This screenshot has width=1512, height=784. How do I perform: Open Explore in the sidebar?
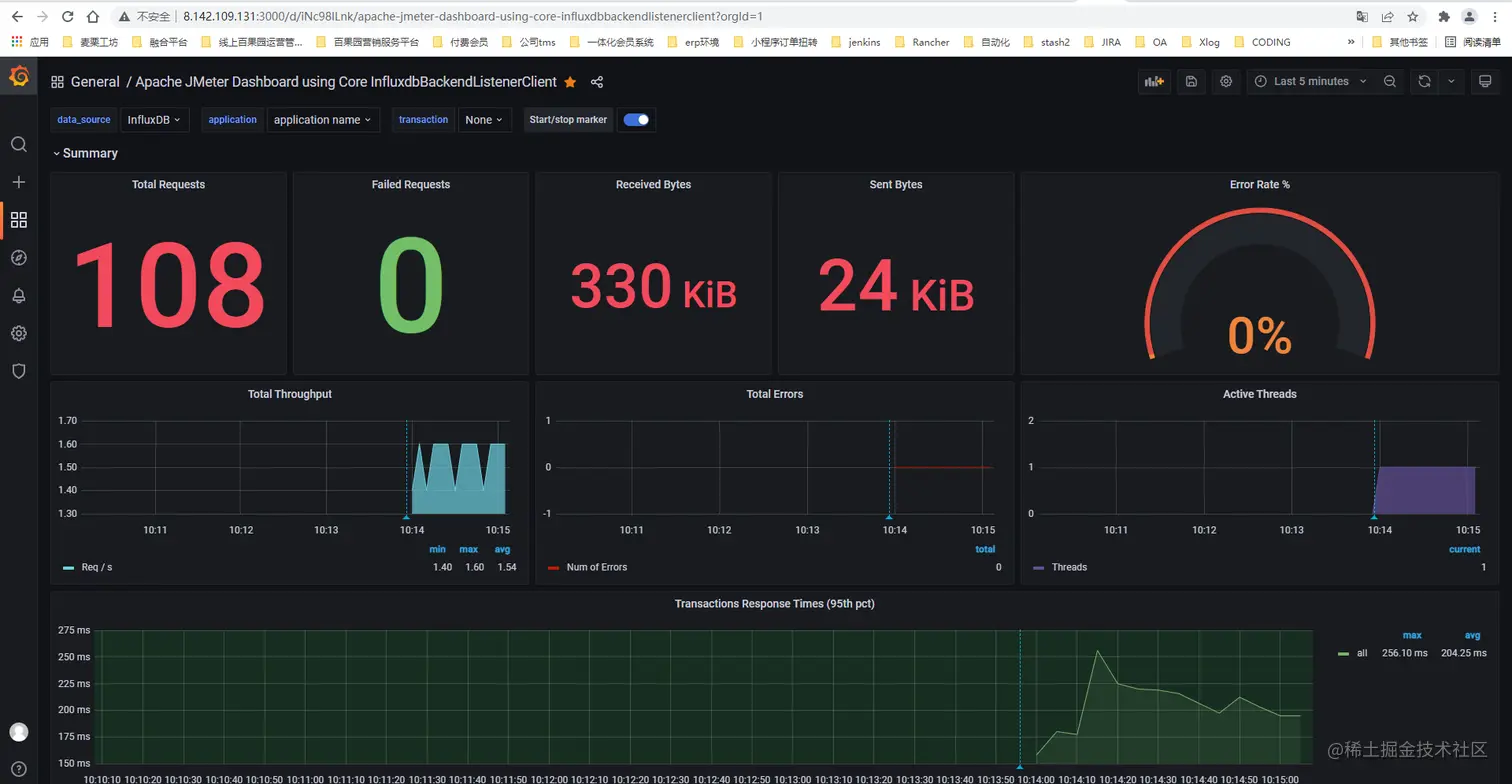18,257
